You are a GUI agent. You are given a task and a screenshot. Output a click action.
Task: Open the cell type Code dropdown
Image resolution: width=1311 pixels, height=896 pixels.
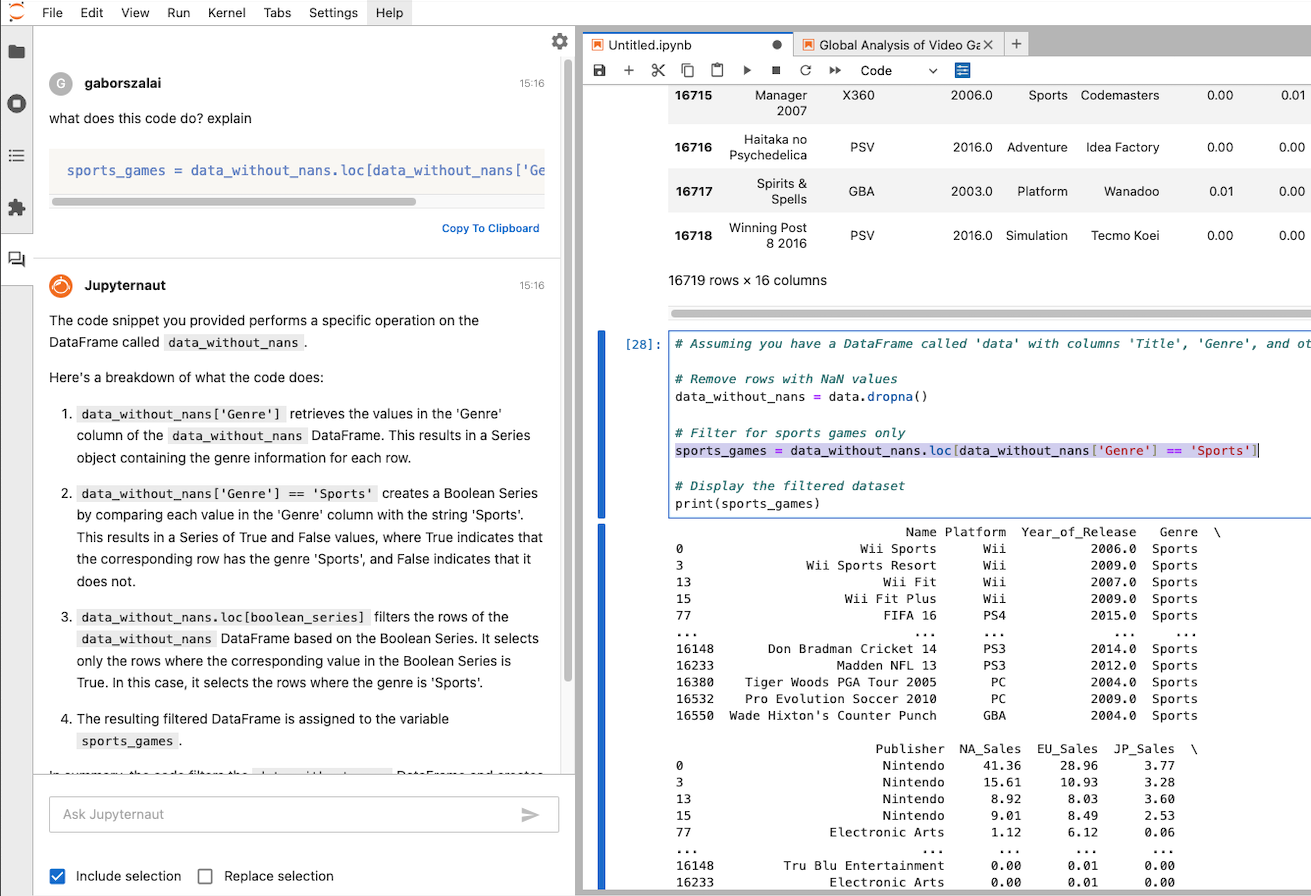pyautogui.click(x=898, y=70)
